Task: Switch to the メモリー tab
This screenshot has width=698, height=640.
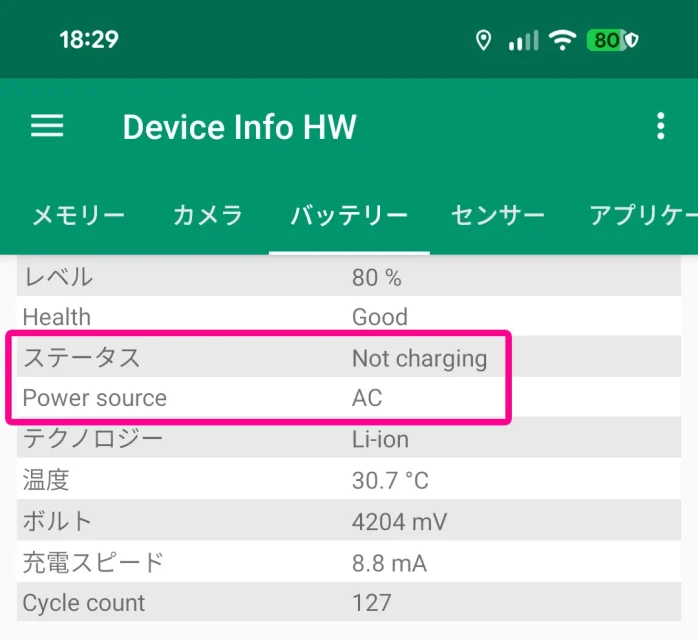Action: [78, 215]
